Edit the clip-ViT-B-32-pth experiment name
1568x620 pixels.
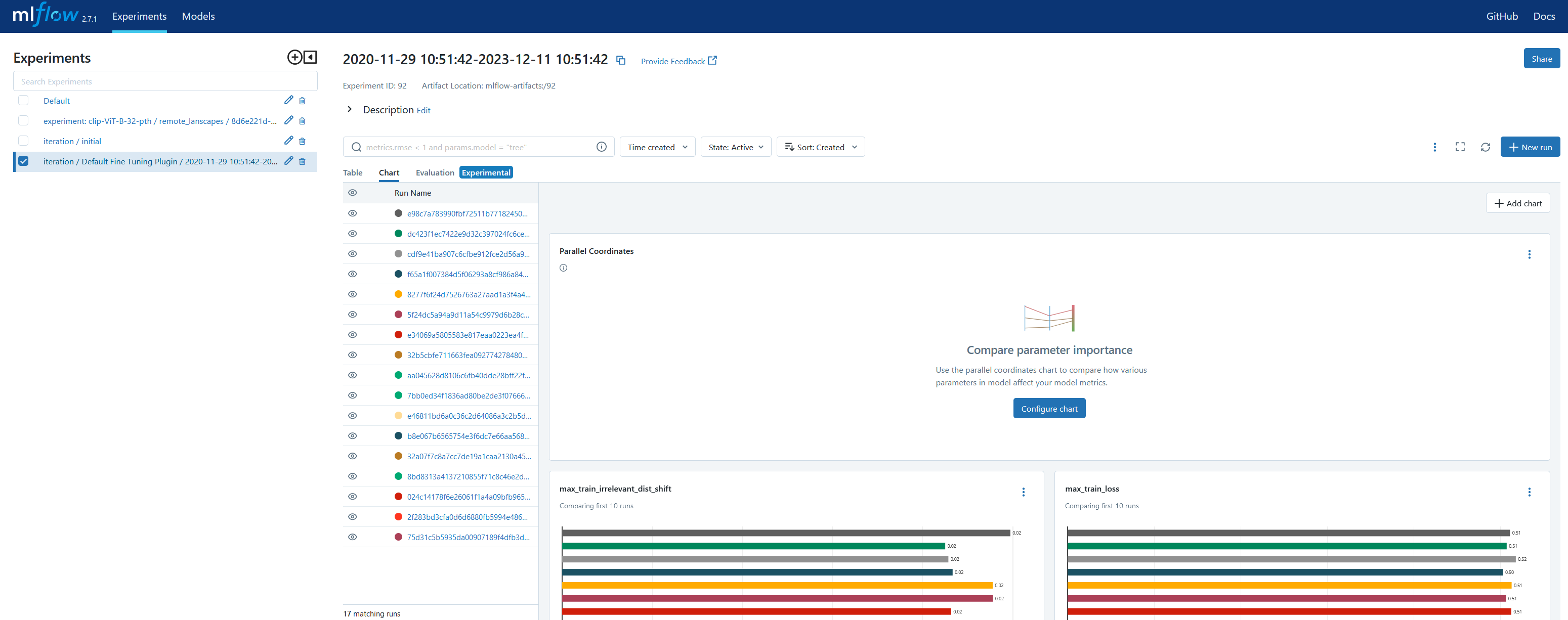[288, 120]
